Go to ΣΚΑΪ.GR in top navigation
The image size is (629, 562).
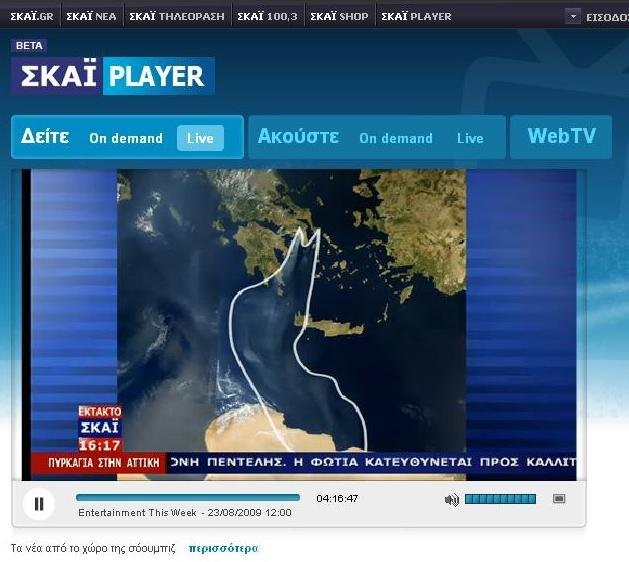coord(31,16)
